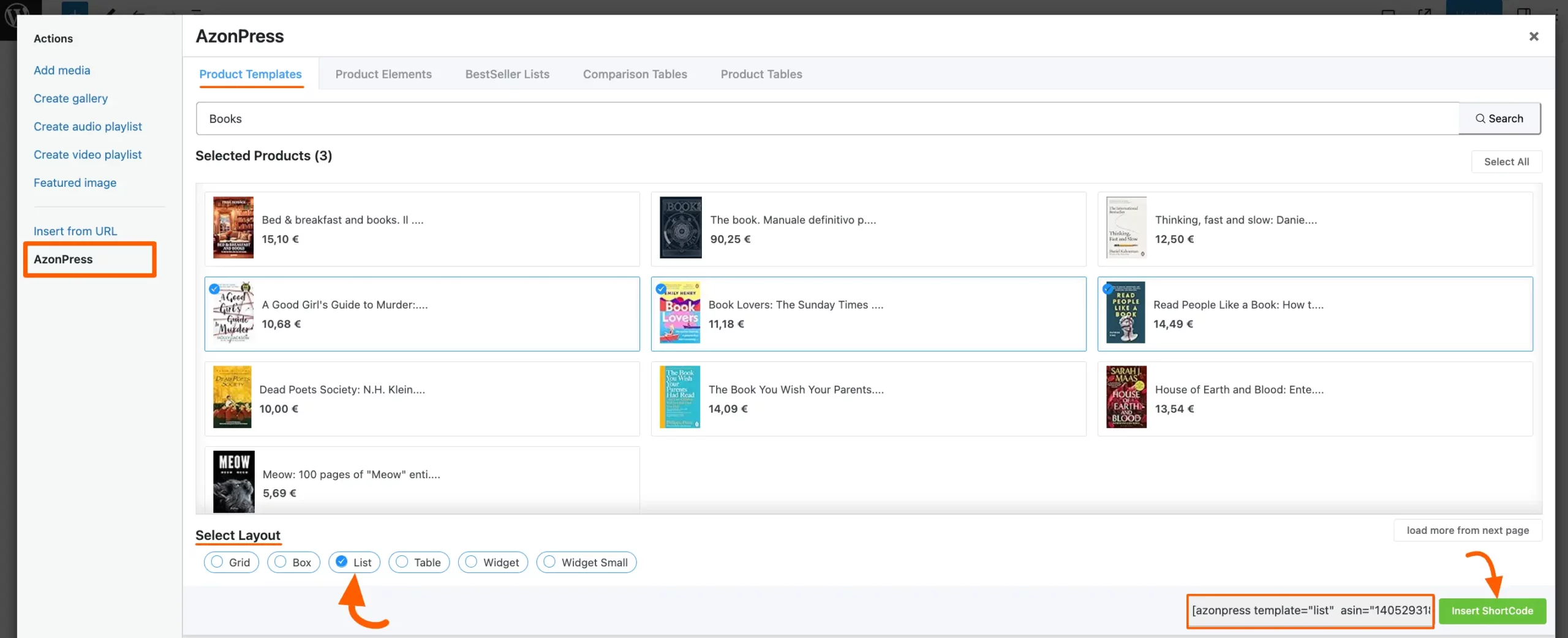Open Create gallery from the Actions sidebar
Viewport: 1568px width, 638px height.
pos(70,98)
